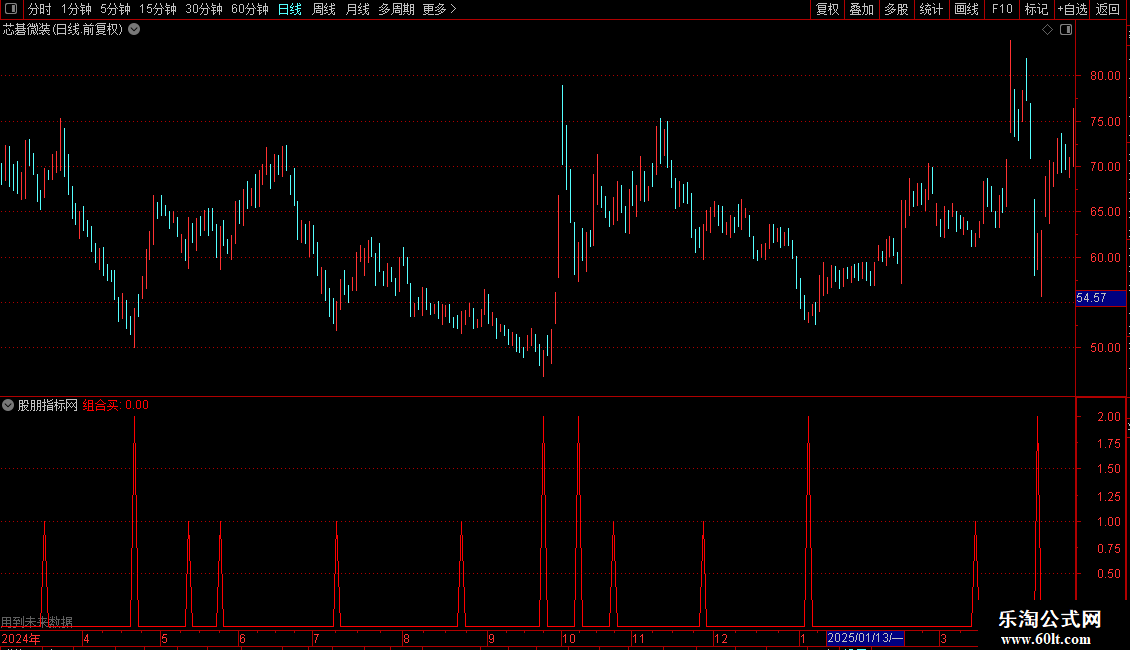Select the 60分钟 period tab

pos(249,9)
